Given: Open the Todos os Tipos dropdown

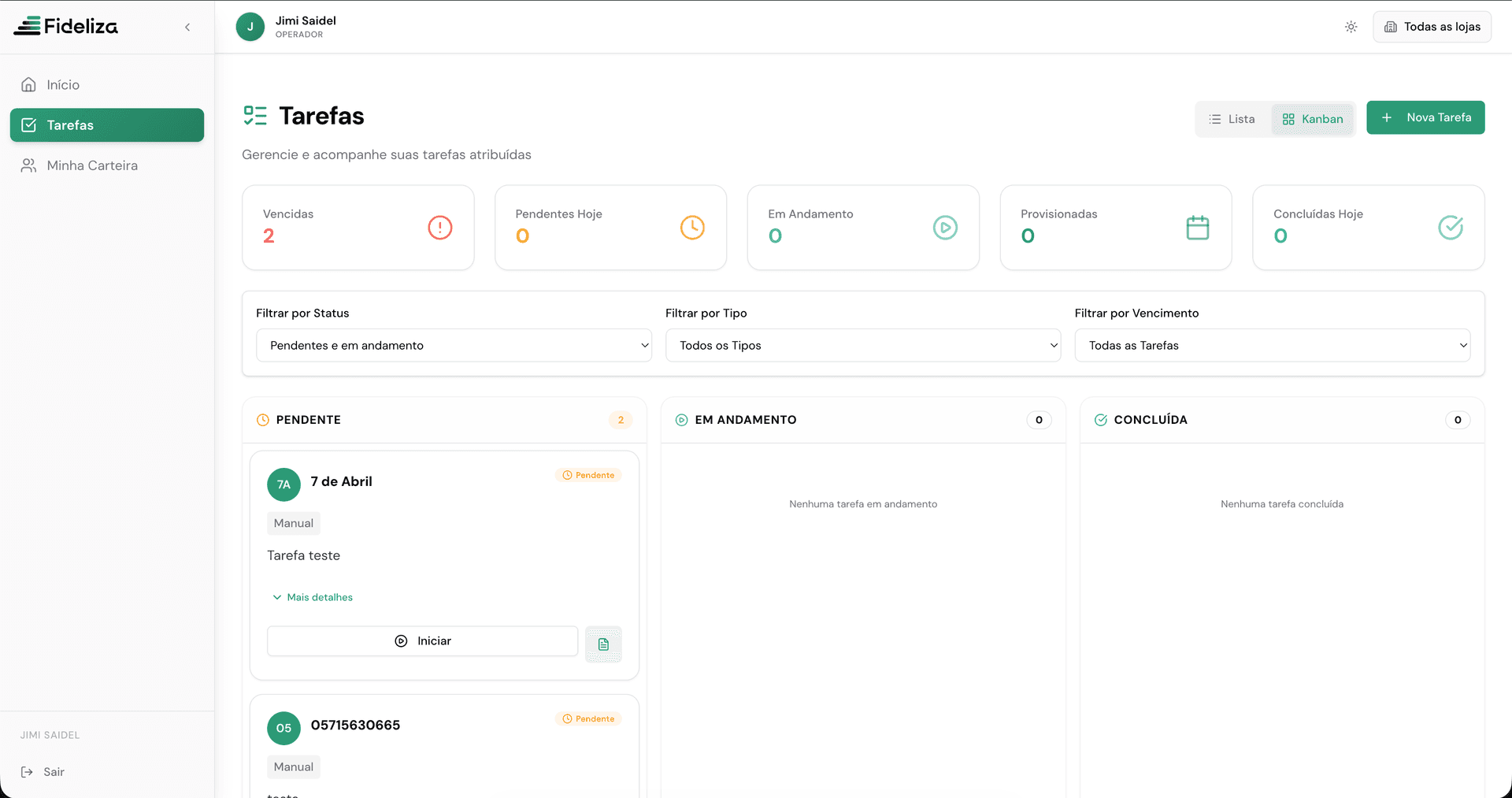Looking at the screenshot, I should [863, 345].
